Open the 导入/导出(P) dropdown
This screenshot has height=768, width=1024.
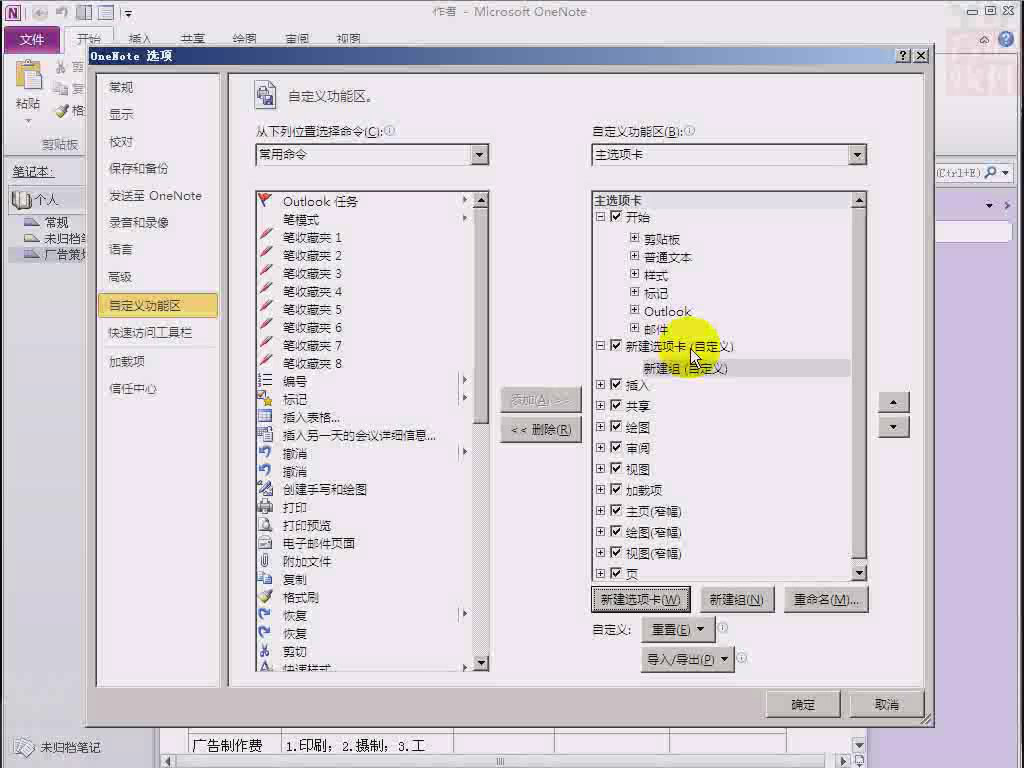[687, 660]
